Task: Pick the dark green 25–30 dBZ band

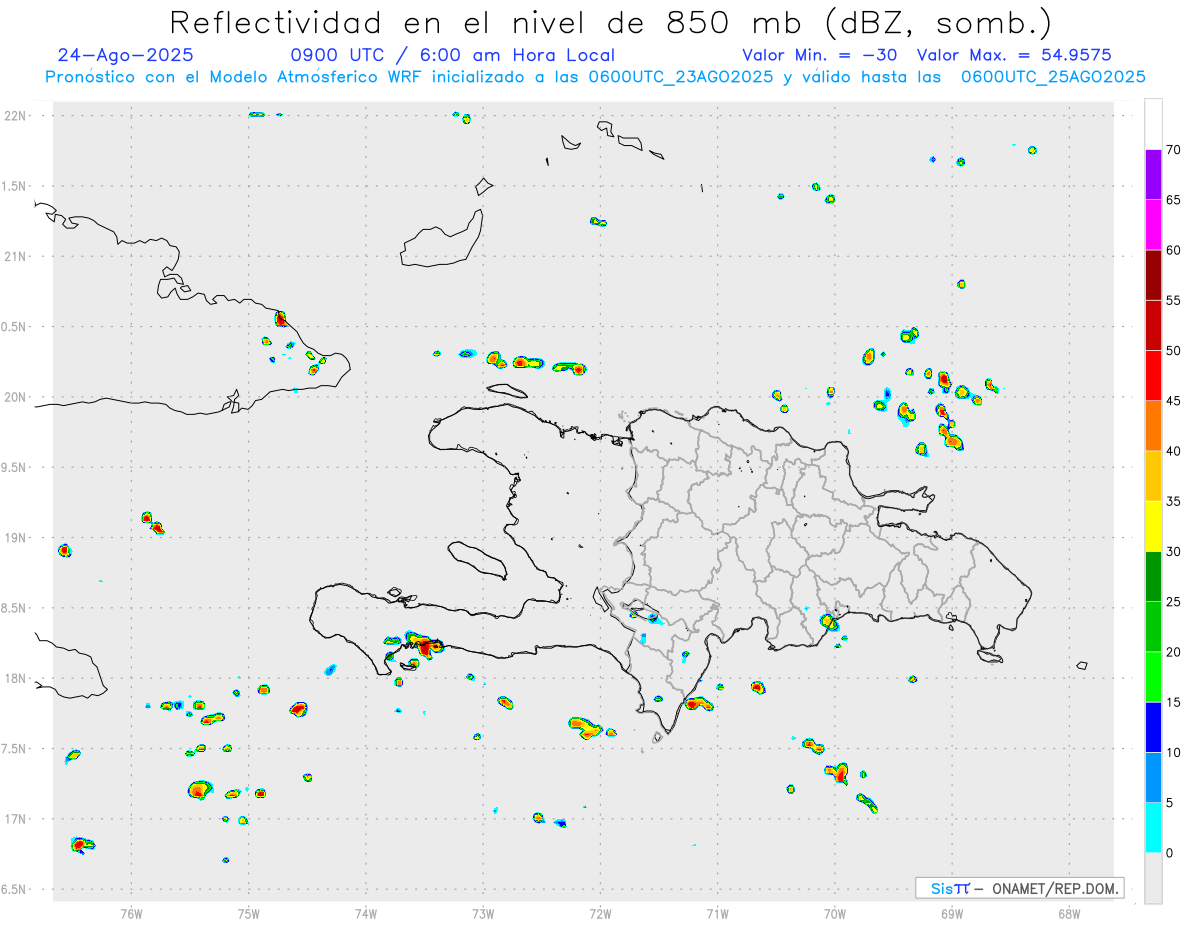Action: click(x=1153, y=577)
